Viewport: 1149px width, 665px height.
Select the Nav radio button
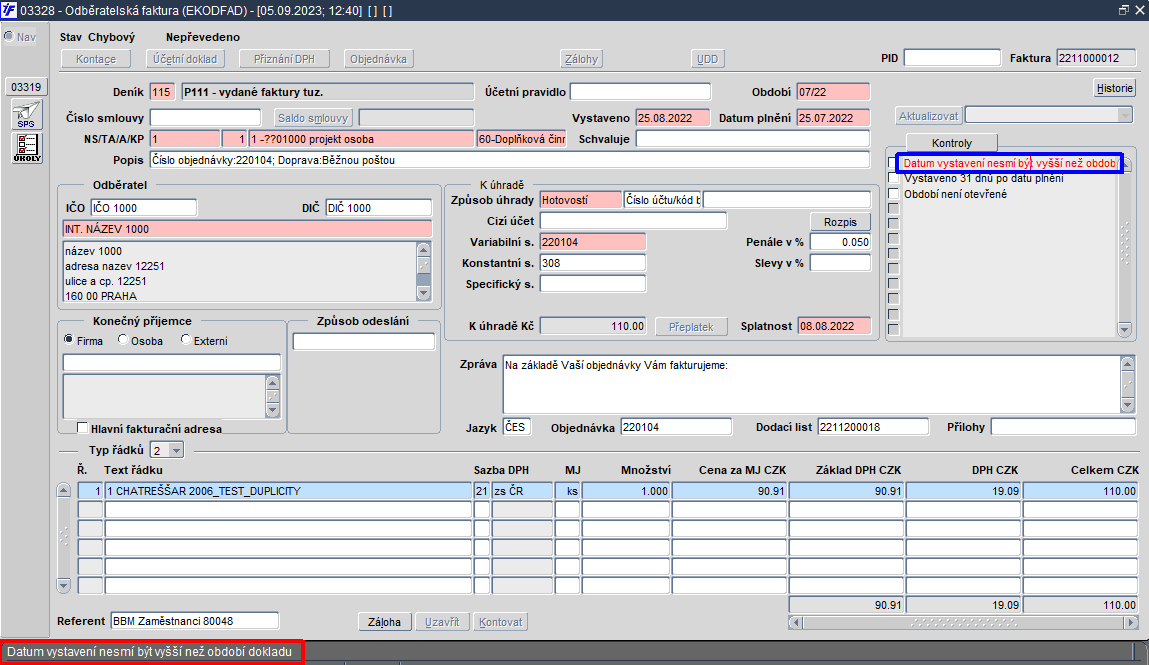(10, 37)
